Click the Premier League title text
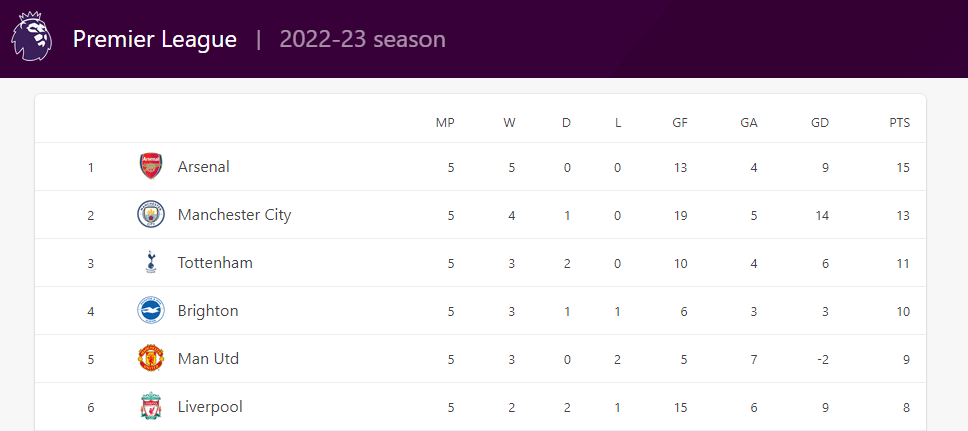The height and width of the screenshot is (431, 968). (154, 39)
